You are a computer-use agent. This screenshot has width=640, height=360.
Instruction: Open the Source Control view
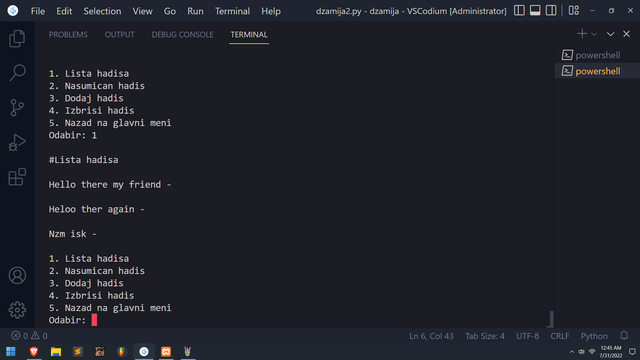17,108
